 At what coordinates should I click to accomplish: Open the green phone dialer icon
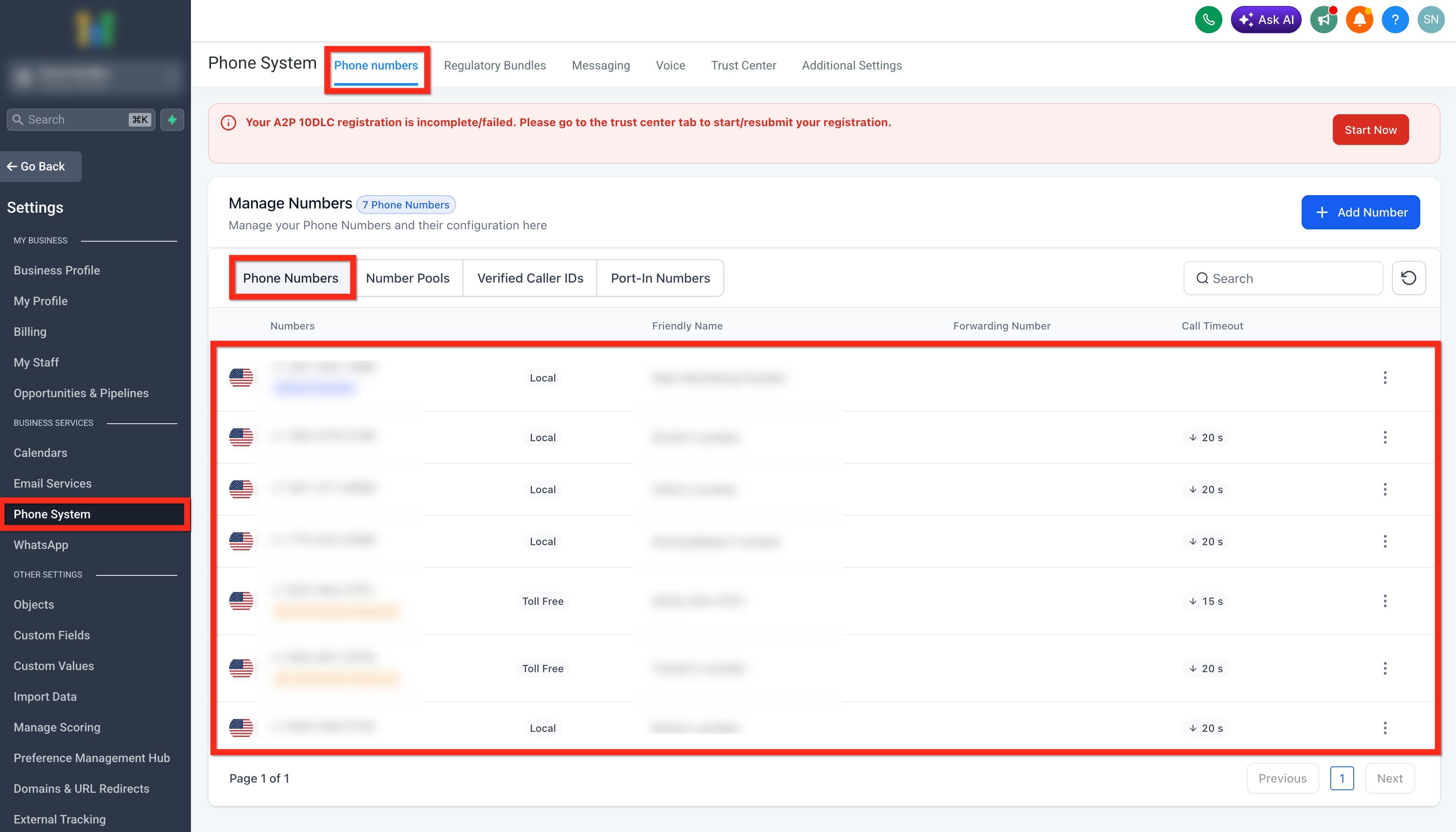point(1208,20)
